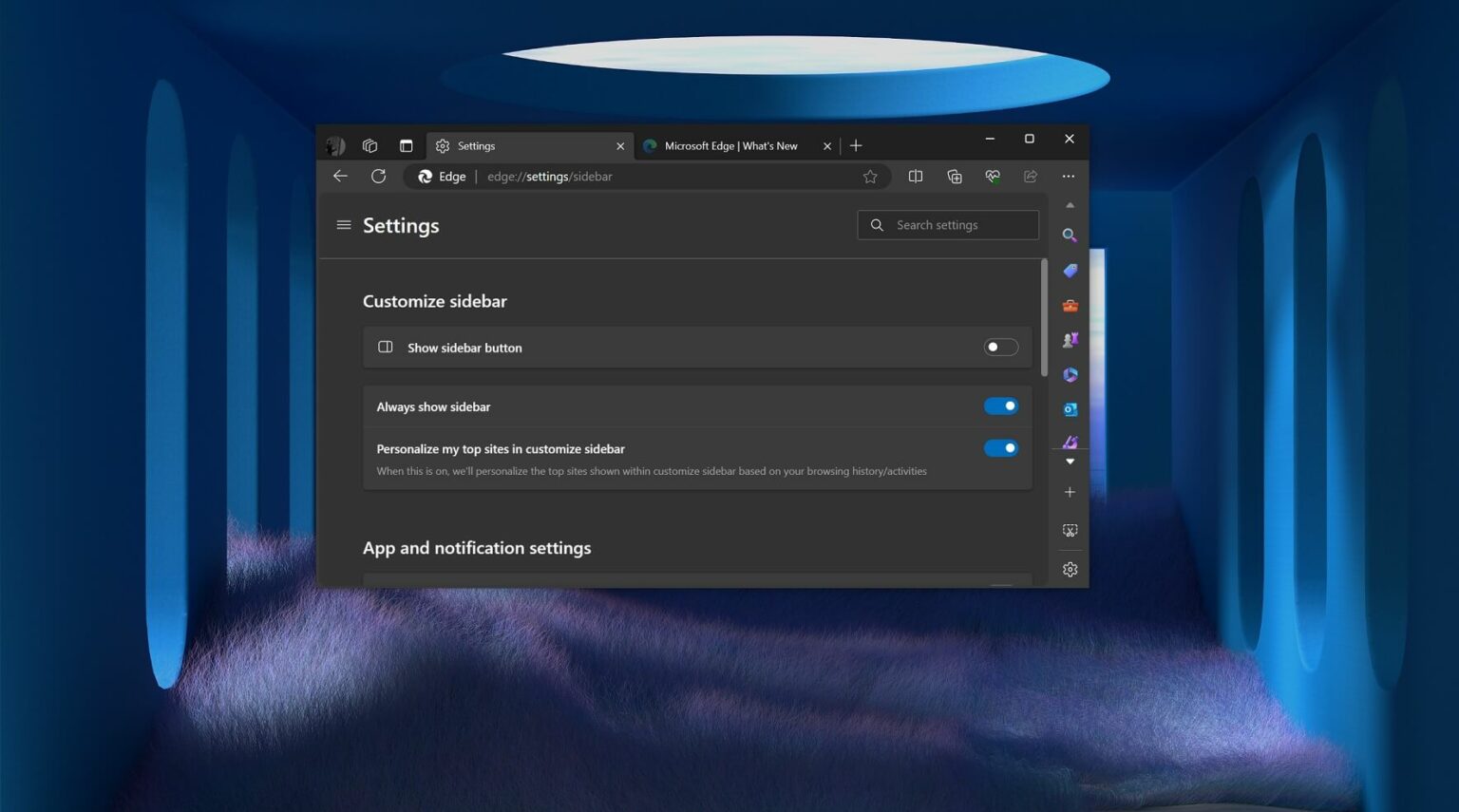The width and height of the screenshot is (1459, 812).
Task: Open the Microsoft 365 sidebar icon
Action: click(1070, 374)
